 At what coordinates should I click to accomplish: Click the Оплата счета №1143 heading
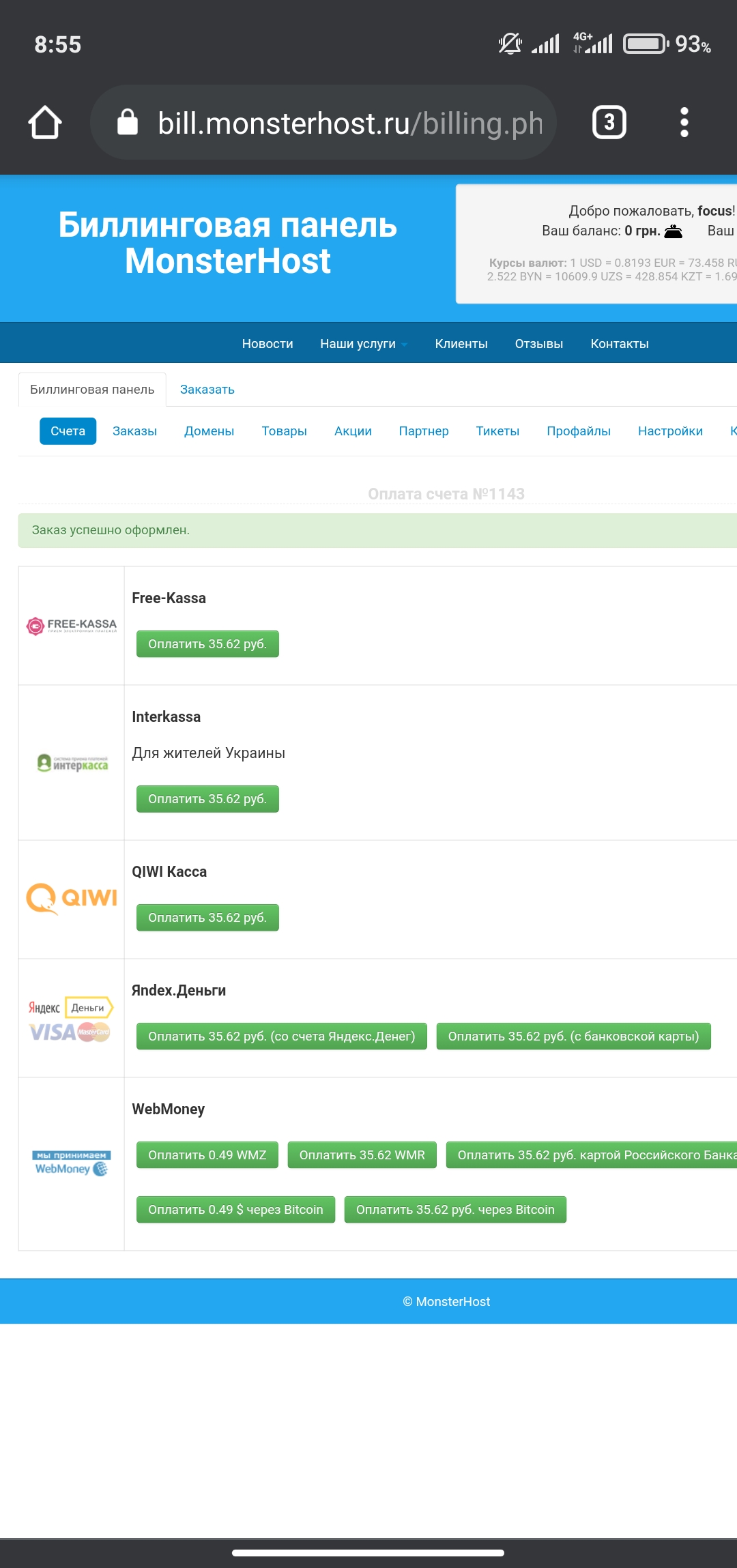click(x=446, y=494)
